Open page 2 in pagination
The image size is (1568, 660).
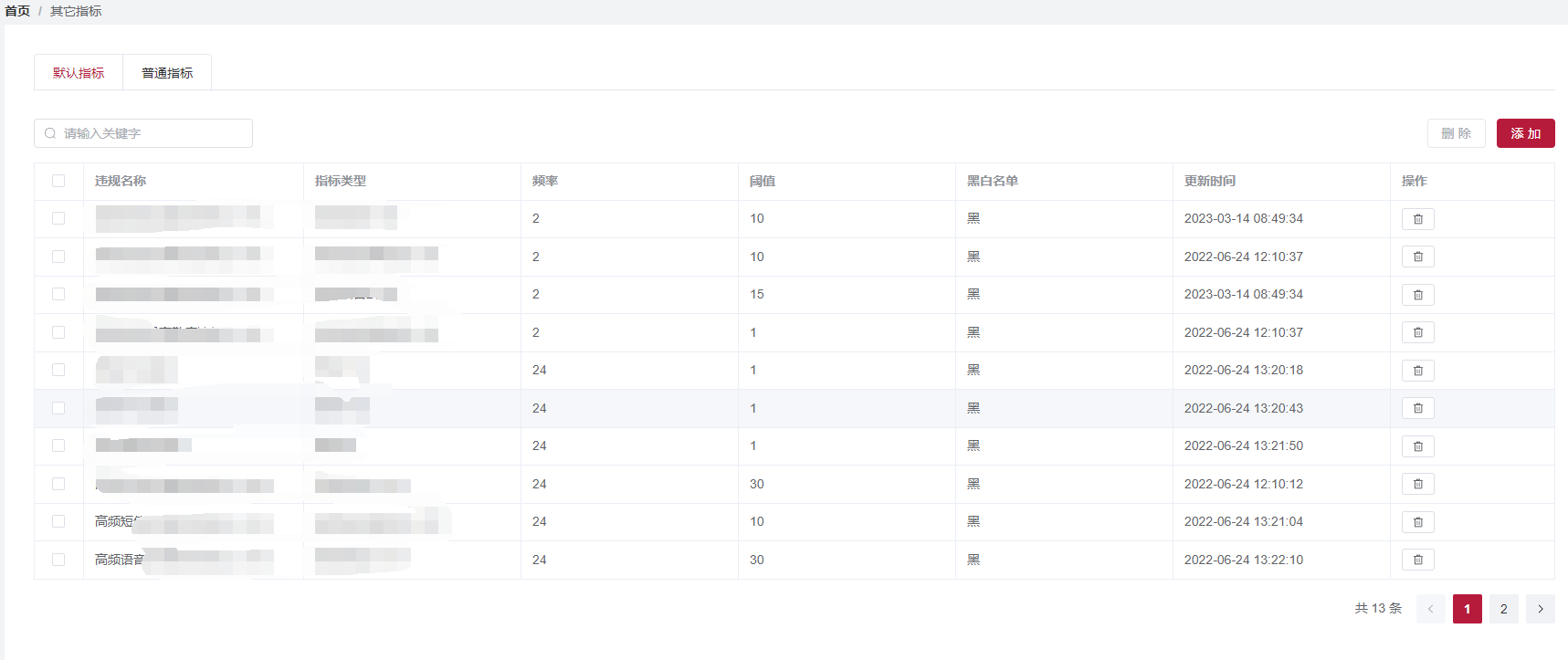(1503, 609)
